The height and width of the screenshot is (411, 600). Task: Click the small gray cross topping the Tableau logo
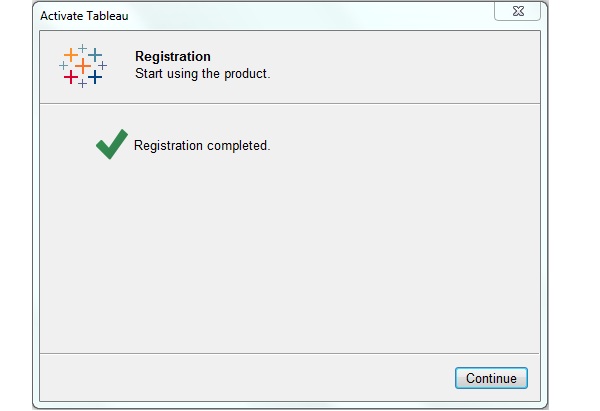coord(82,48)
